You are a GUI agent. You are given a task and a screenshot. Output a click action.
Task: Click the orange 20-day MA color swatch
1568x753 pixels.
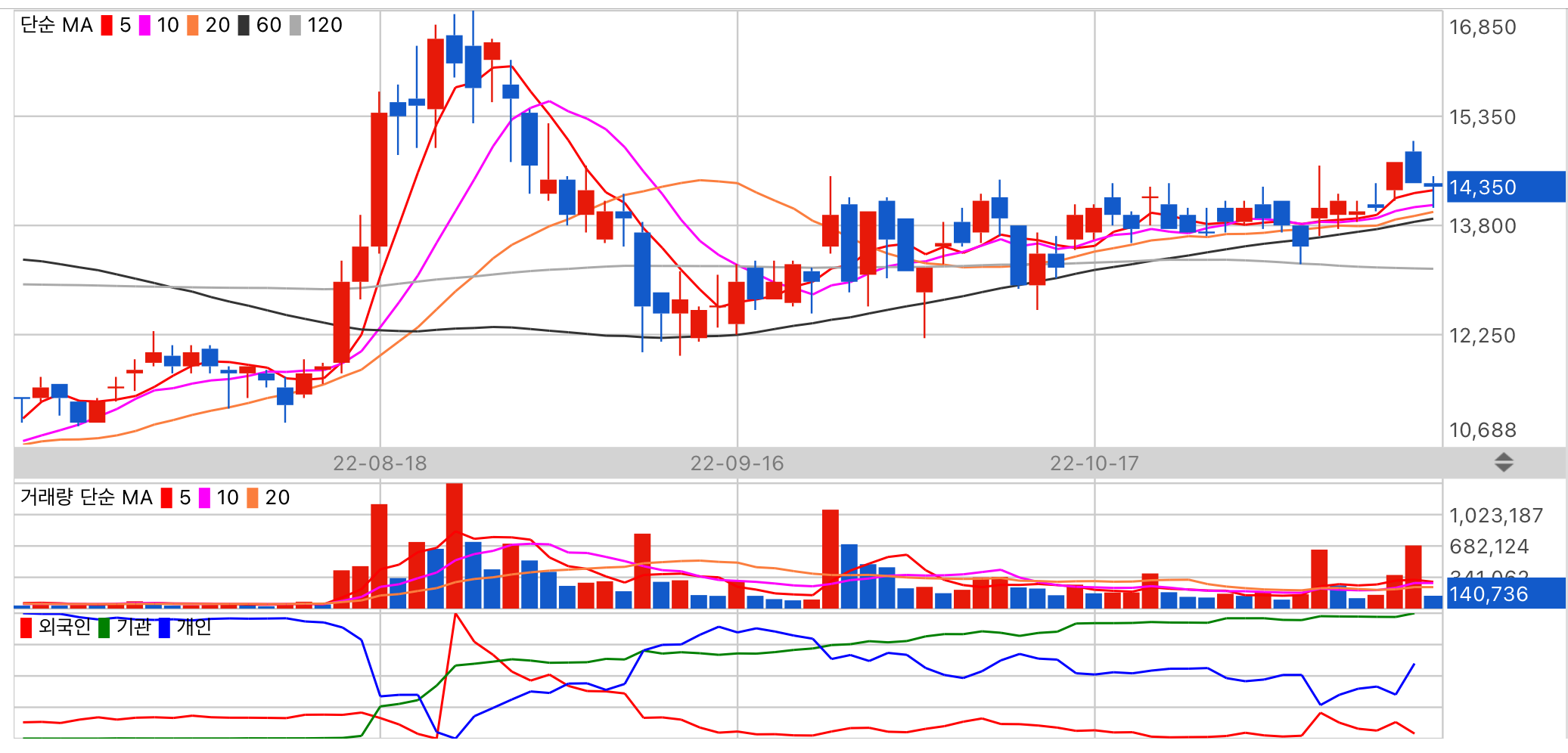pyautogui.click(x=193, y=26)
